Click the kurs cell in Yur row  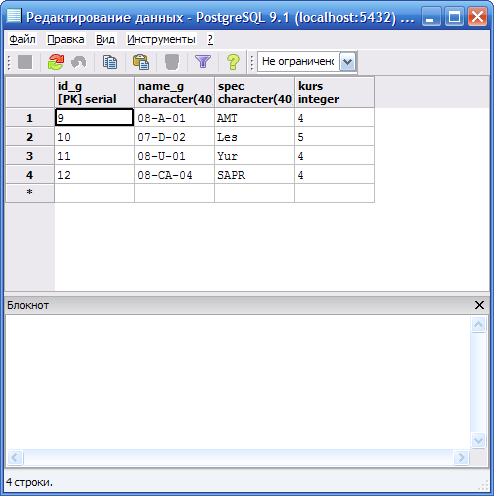pyautogui.click(x=335, y=155)
